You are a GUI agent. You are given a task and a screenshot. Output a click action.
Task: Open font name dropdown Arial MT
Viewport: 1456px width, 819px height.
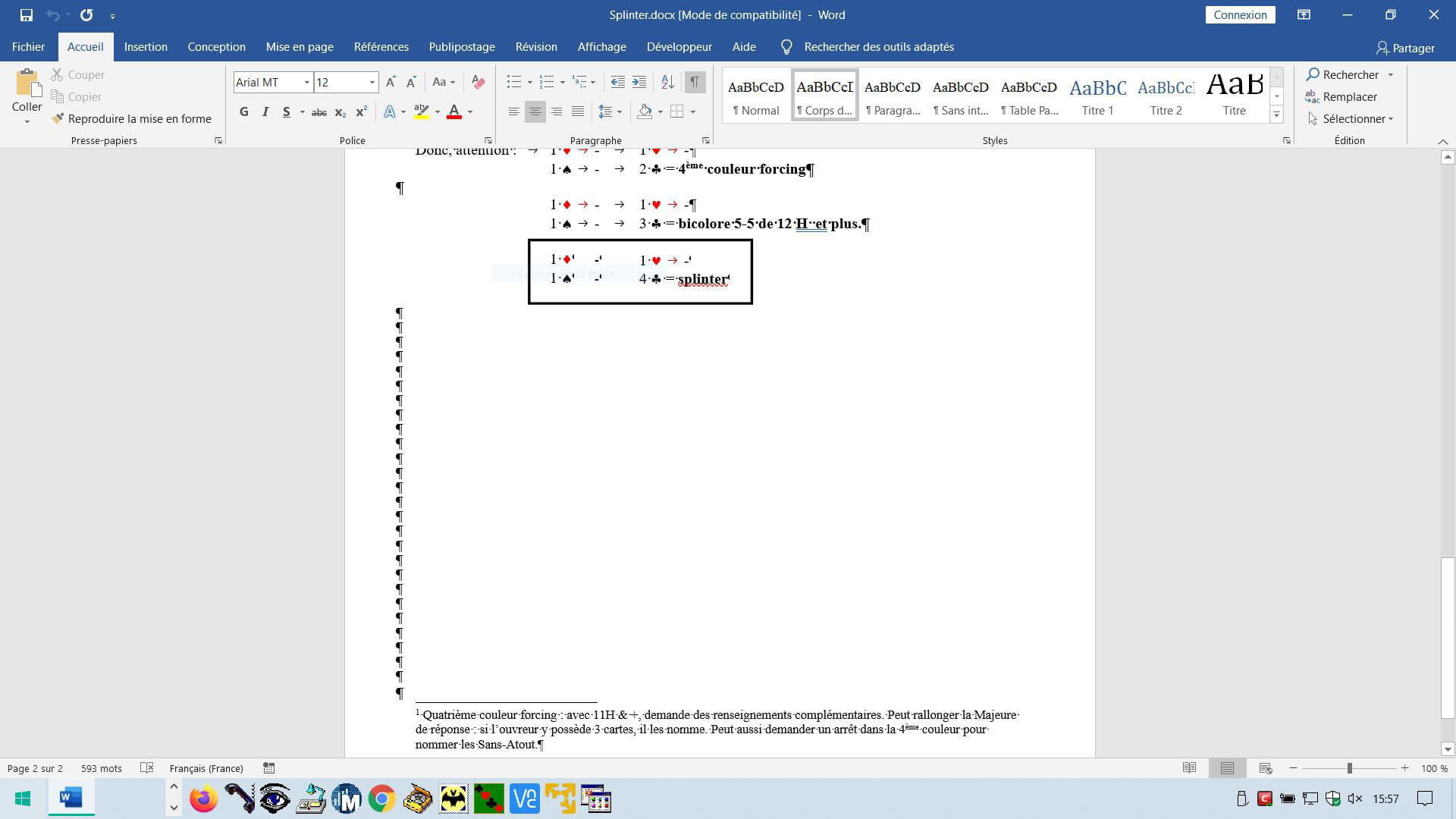click(306, 82)
